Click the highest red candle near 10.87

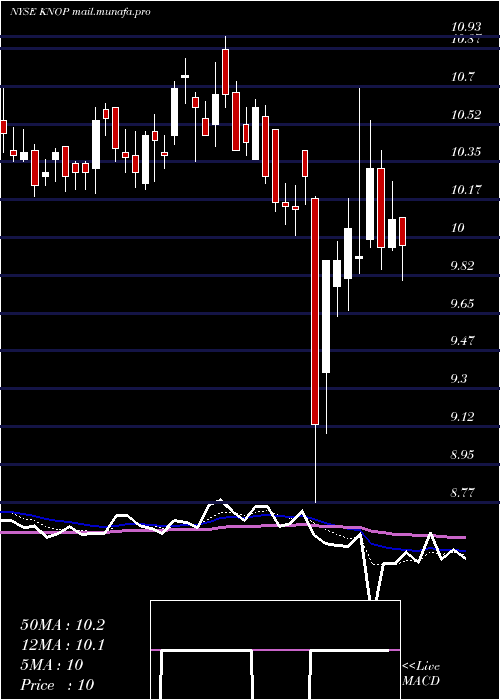click(x=225, y=72)
